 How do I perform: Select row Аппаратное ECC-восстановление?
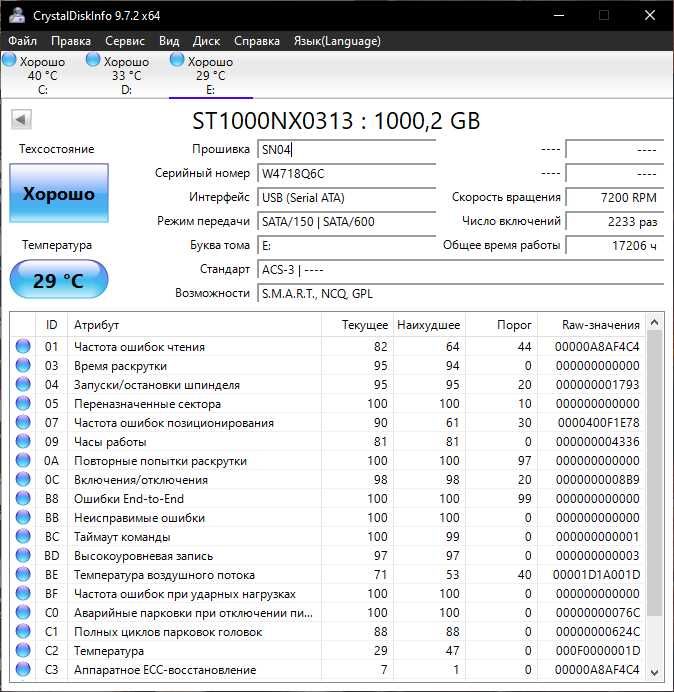tap(328, 669)
